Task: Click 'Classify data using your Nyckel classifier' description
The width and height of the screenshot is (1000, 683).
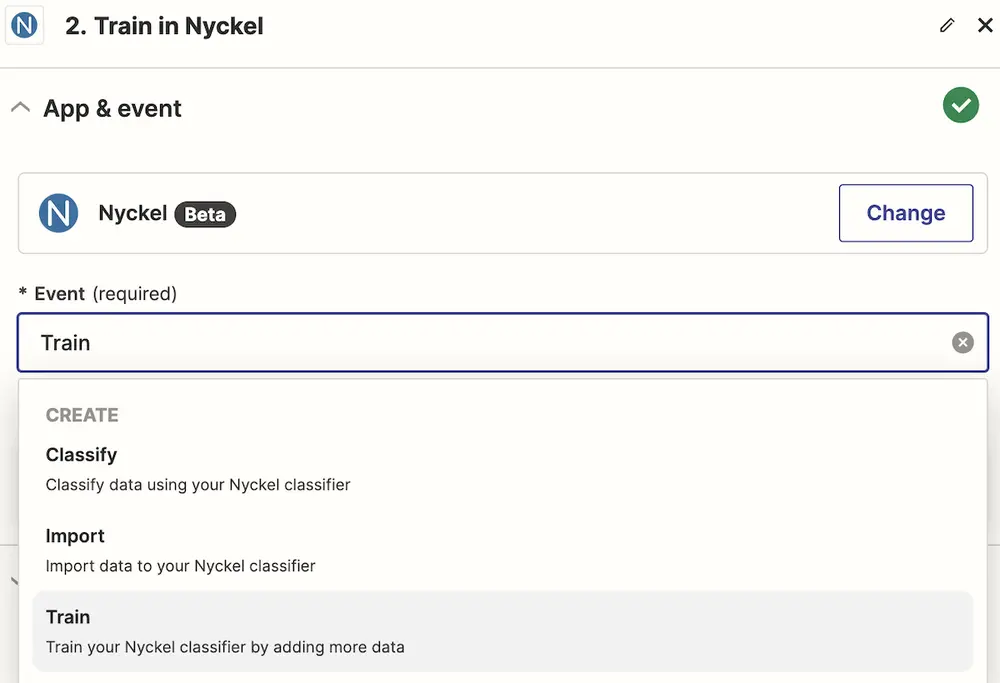Action: coord(198,485)
